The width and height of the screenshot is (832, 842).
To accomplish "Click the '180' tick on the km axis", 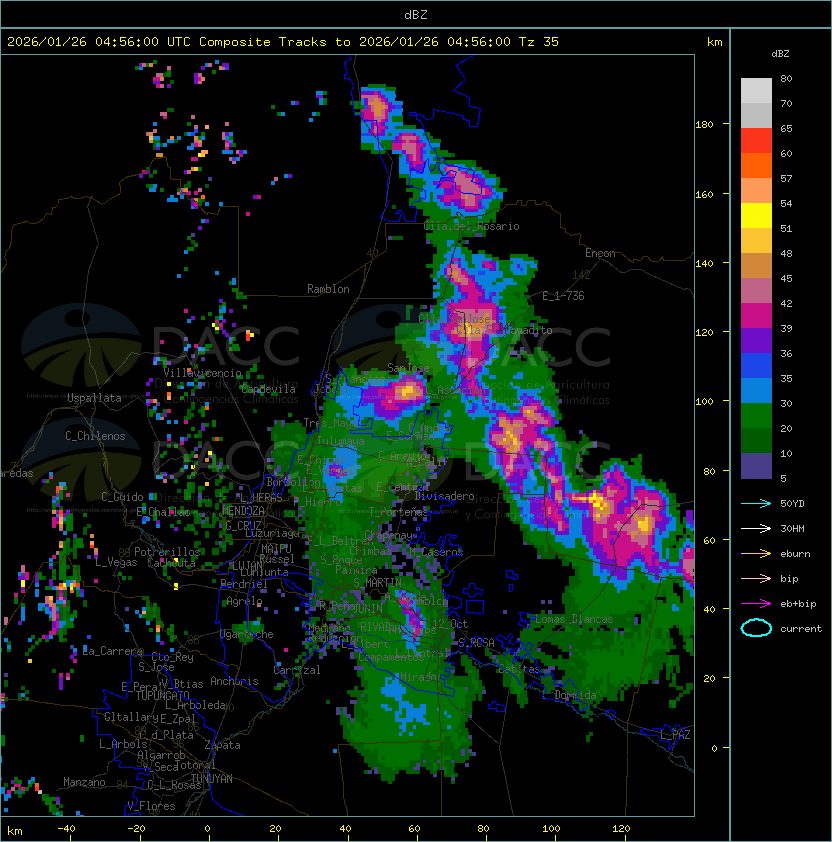I will coord(704,125).
